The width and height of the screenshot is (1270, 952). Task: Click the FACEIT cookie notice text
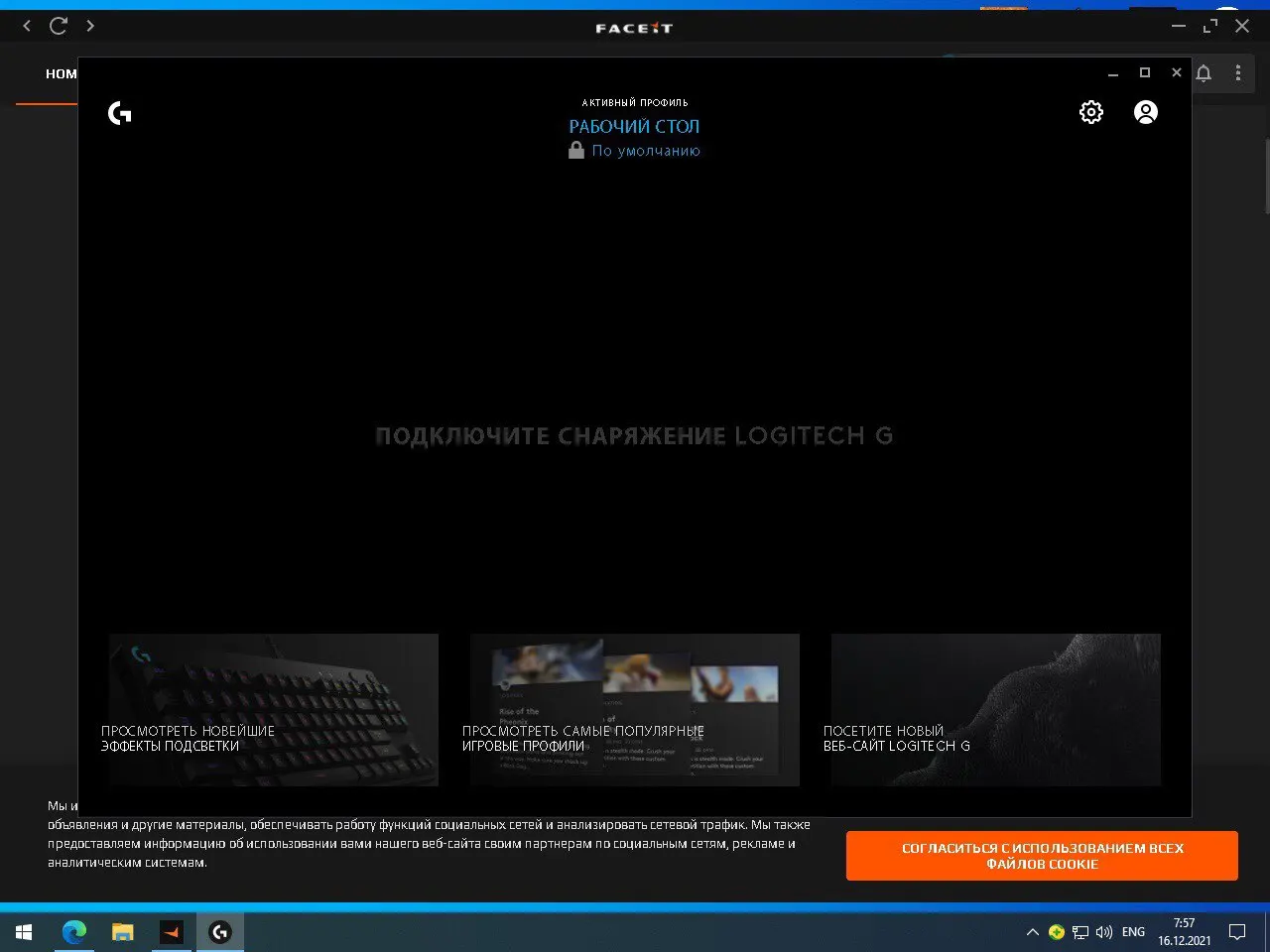point(429,834)
